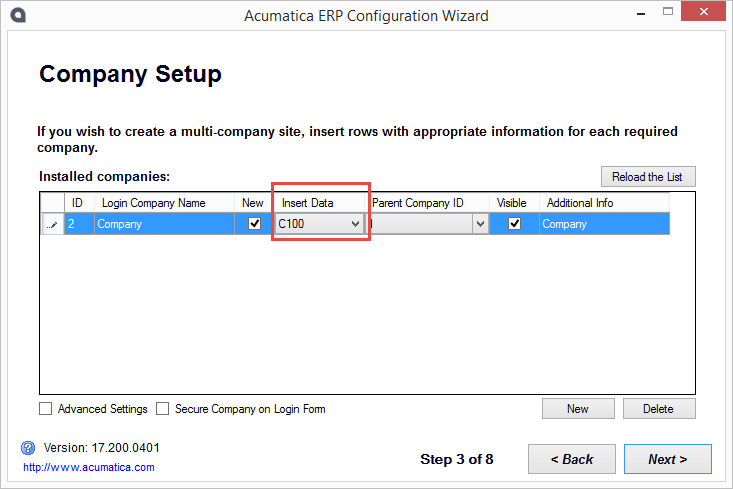733x489 pixels.
Task: Open the http://www.acumatica.com link
Action: pos(89,467)
